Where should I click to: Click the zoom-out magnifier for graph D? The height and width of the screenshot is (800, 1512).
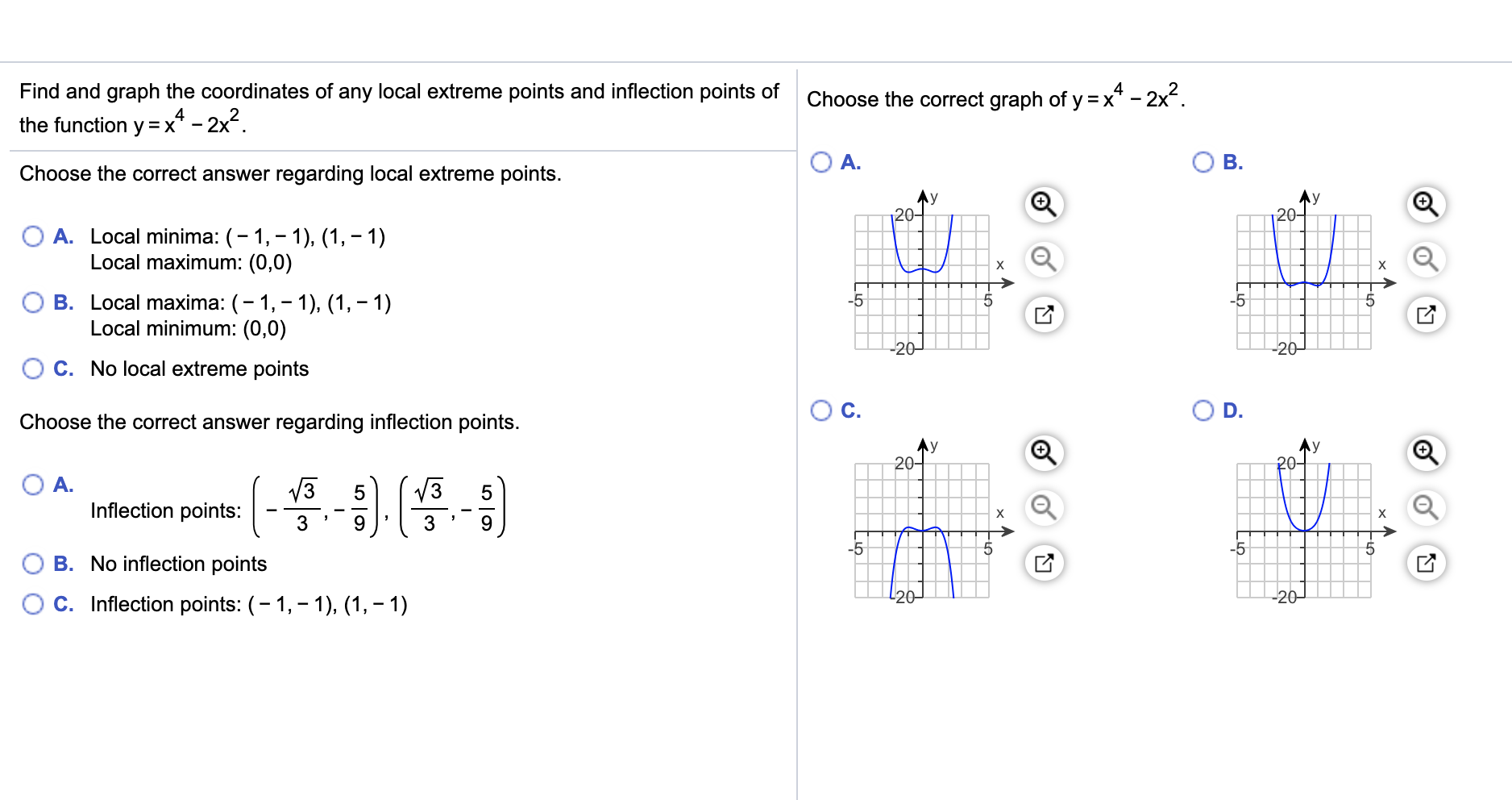click(x=1425, y=508)
